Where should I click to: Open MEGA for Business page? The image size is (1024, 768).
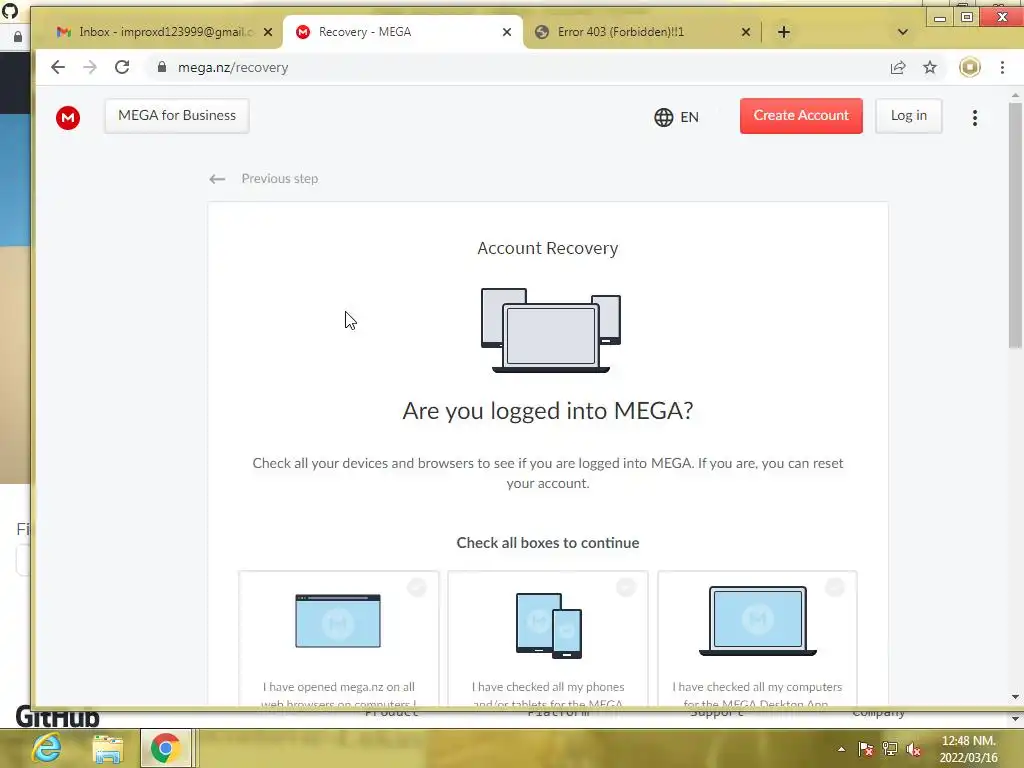(177, 116)
